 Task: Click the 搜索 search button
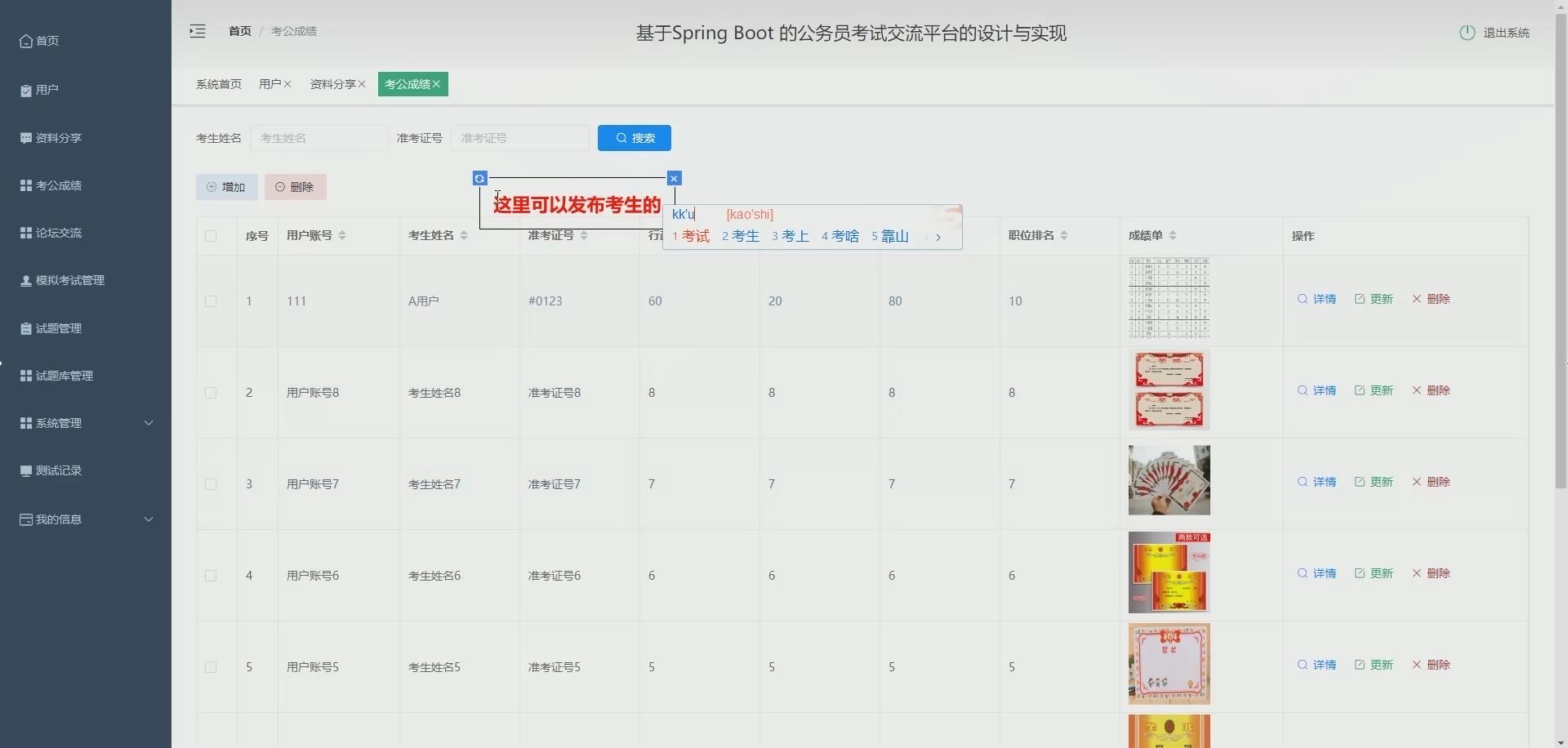pos(635,137)
